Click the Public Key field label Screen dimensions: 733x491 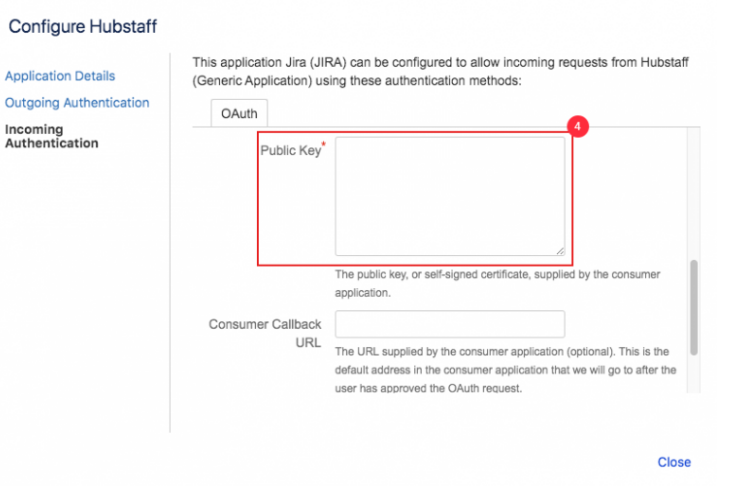click(x=289, y=152)
